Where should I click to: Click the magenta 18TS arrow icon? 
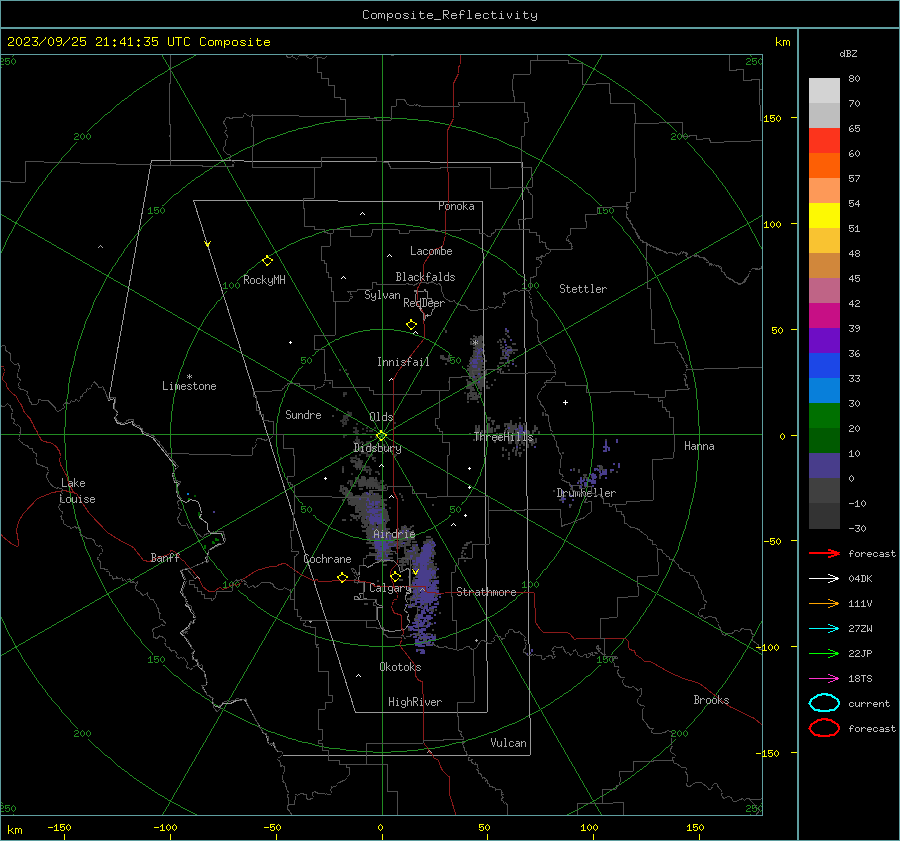[824, 679]
